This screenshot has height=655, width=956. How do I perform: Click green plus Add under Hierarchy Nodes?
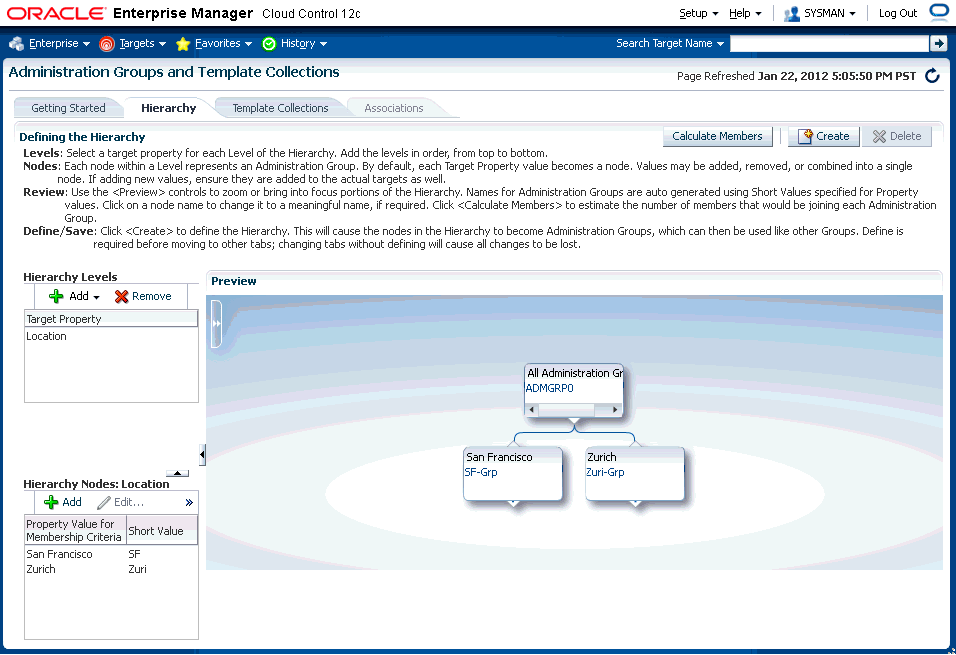click(51, 503)
